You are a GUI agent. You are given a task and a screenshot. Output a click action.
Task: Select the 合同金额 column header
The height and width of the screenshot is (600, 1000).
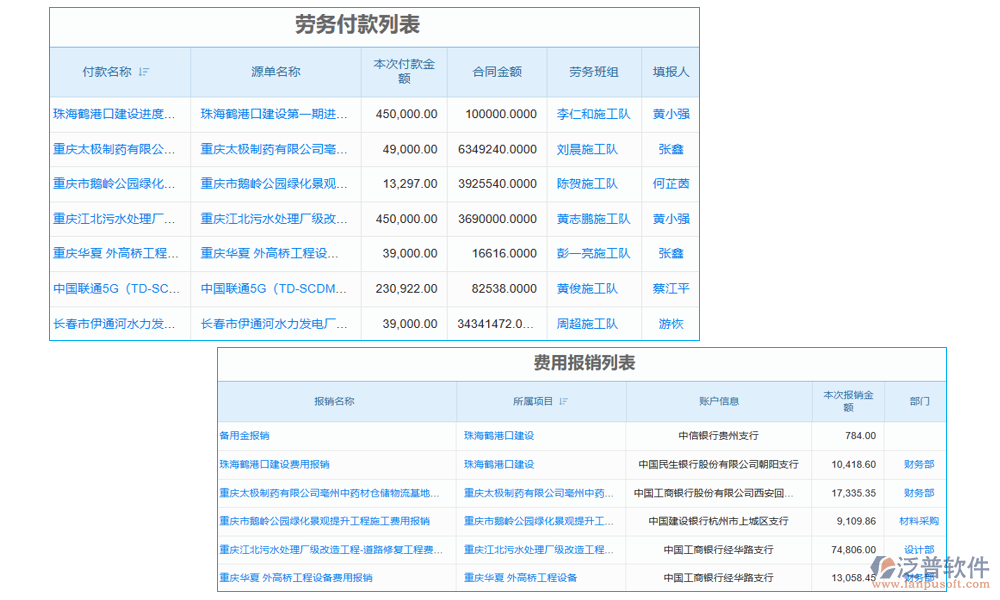(496, 71)
